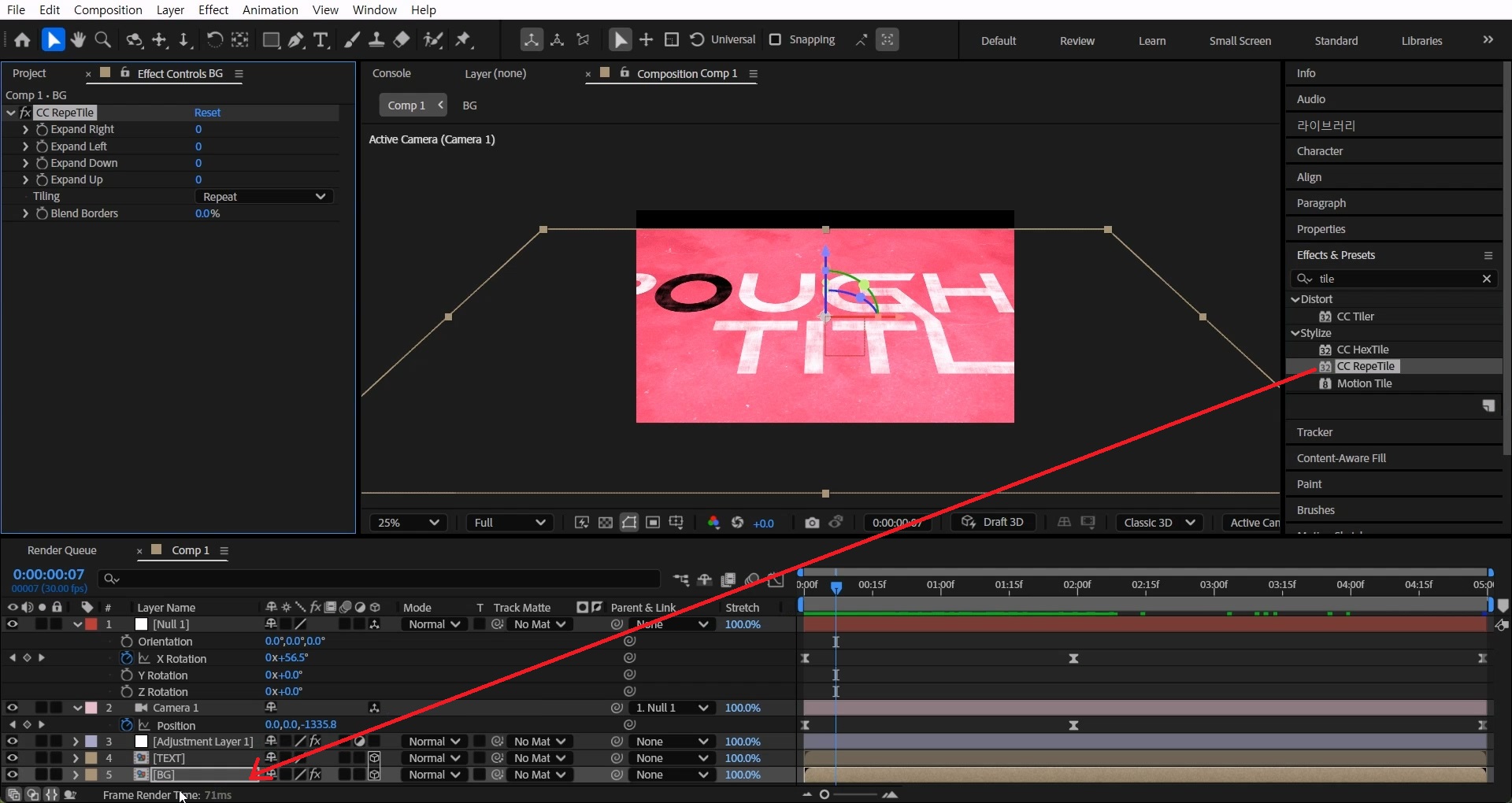Take a snapshot with camera icon
Viewport: 1512px width, 803px height.
click(x=812, y=523)
